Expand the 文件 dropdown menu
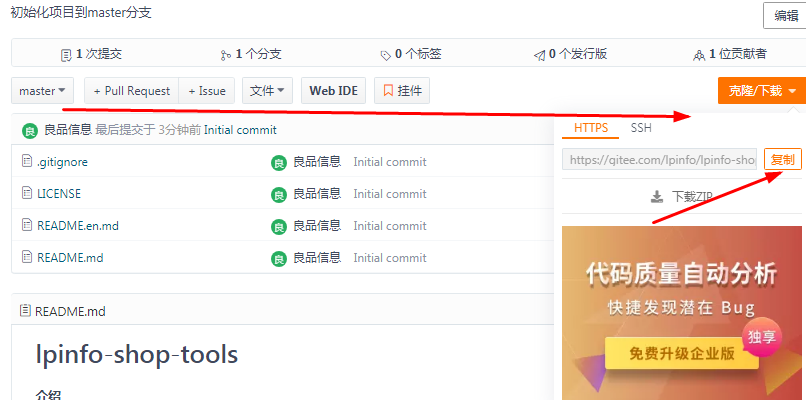Screen dimensions: 806x400 coord(267,91)
